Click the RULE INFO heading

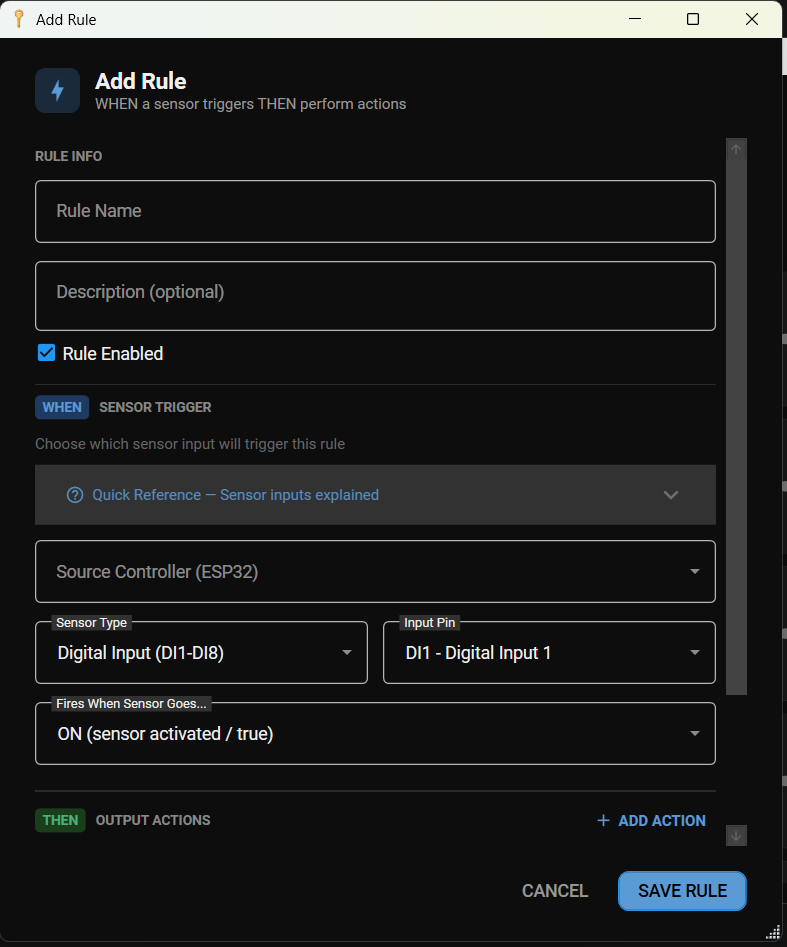pos(68,156)
